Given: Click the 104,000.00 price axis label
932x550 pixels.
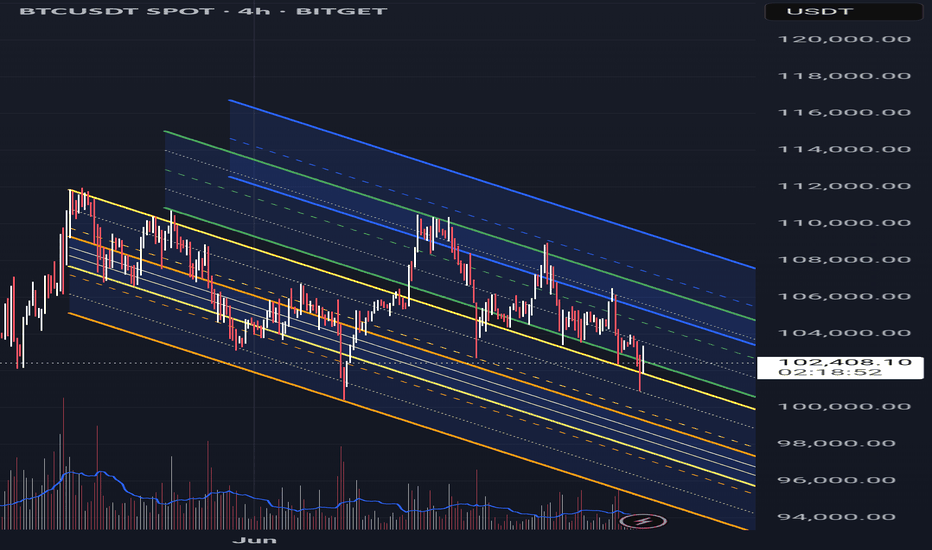Looking at the screenshot, I should [844, 333].
